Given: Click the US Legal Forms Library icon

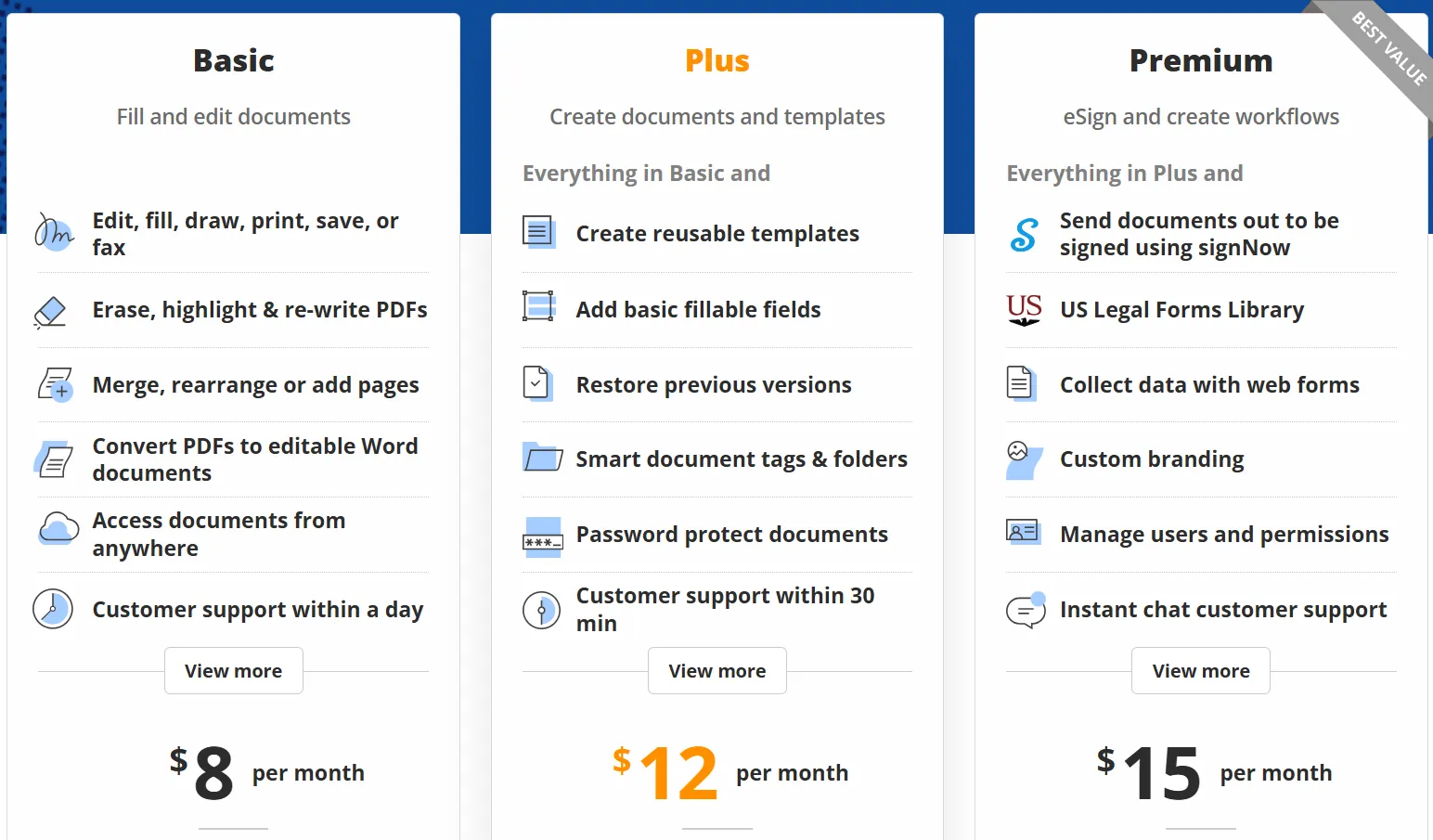Looking at the screenshot, I should (1024, 310).
